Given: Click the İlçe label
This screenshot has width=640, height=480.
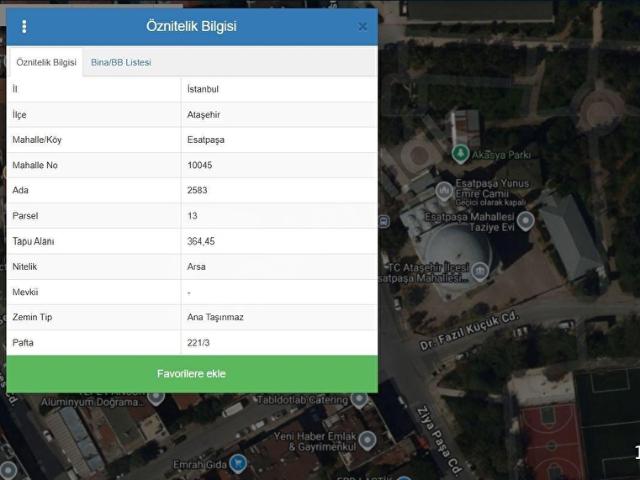Looking at the screenshot, I should coord(19,115).
